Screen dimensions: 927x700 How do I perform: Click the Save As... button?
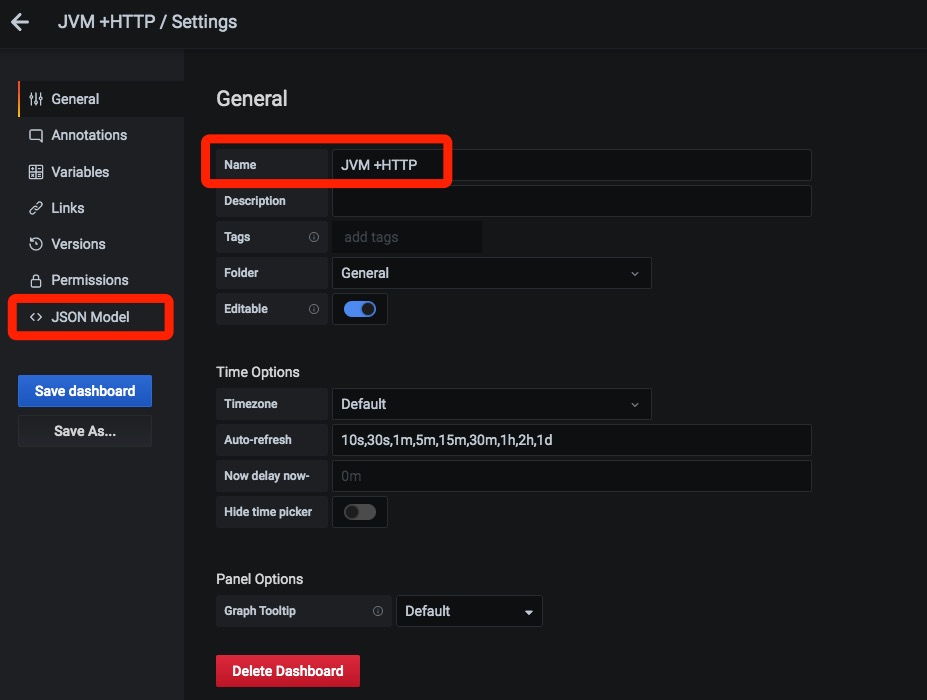(x=85, y=431)
